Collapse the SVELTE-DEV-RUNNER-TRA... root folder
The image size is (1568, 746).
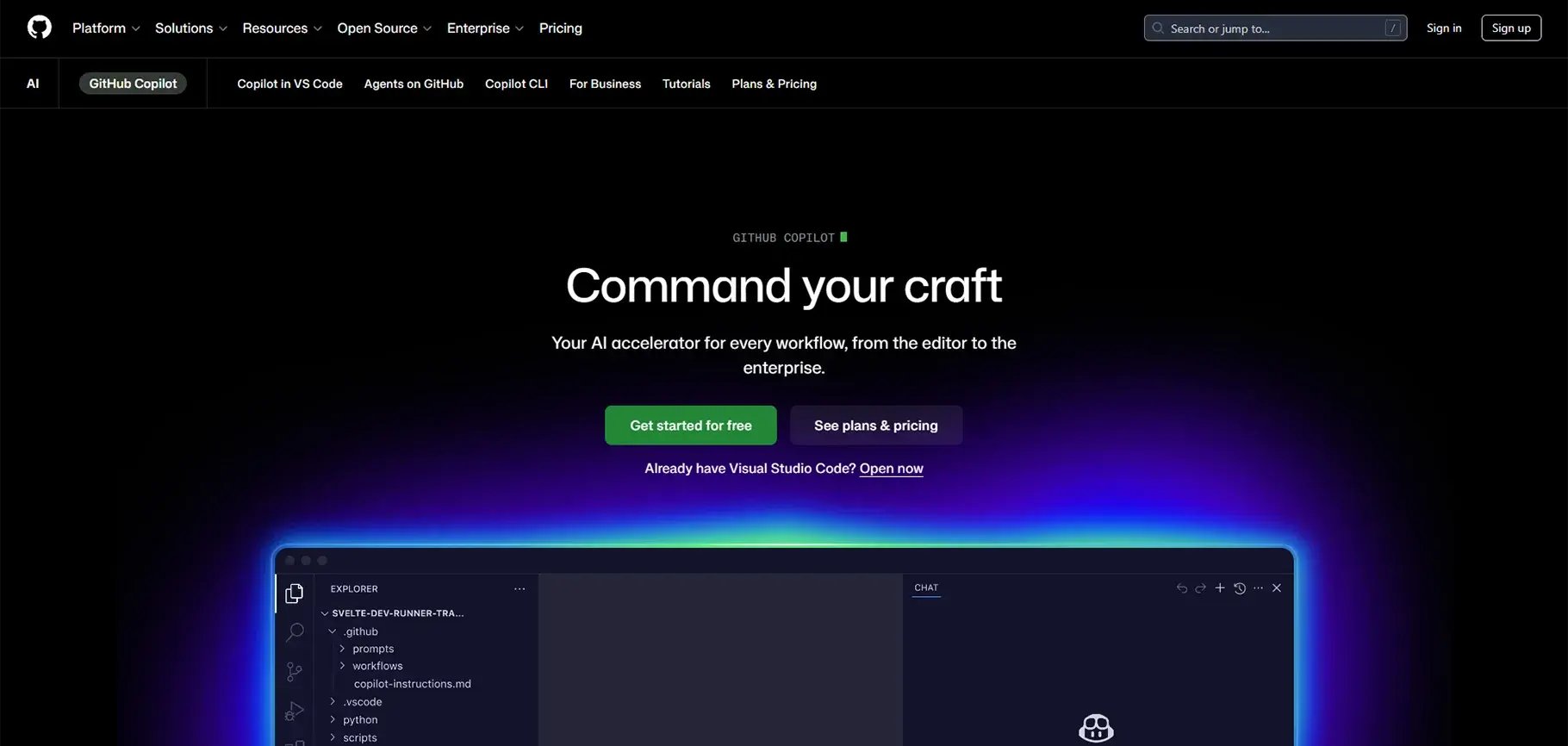[x=325, y=613]
